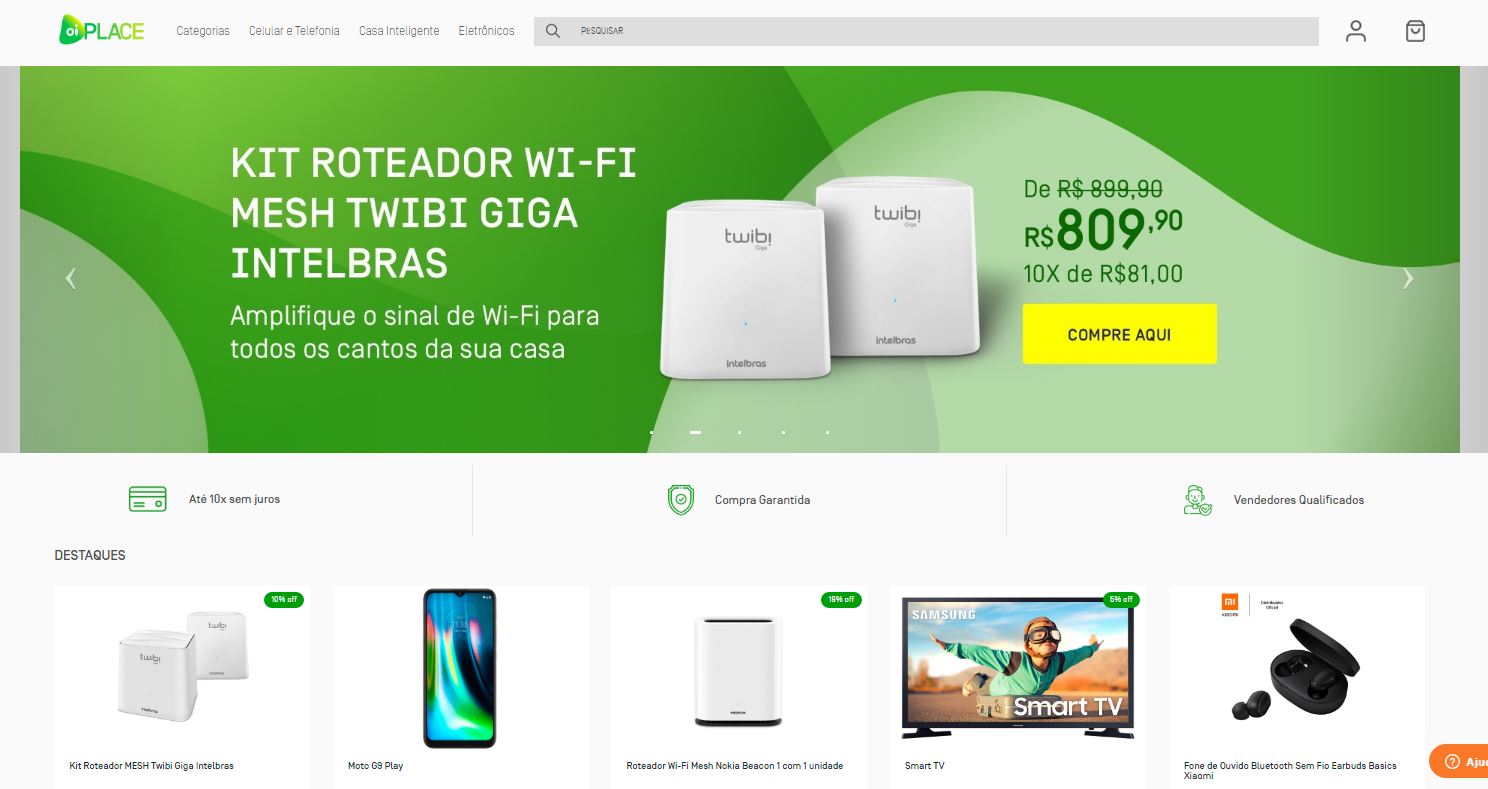Go to next banner slide arrow

coord(1408,279)
